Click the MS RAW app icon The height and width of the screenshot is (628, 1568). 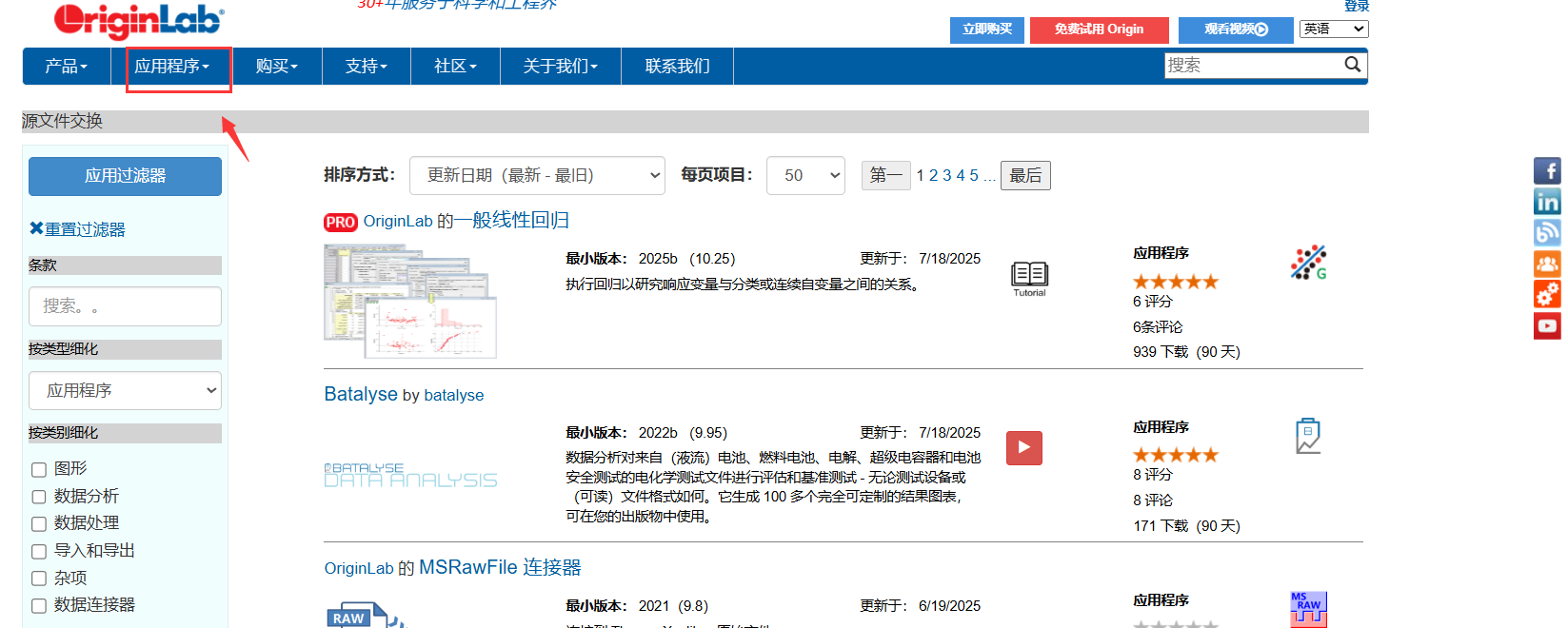pos(1308,609)
